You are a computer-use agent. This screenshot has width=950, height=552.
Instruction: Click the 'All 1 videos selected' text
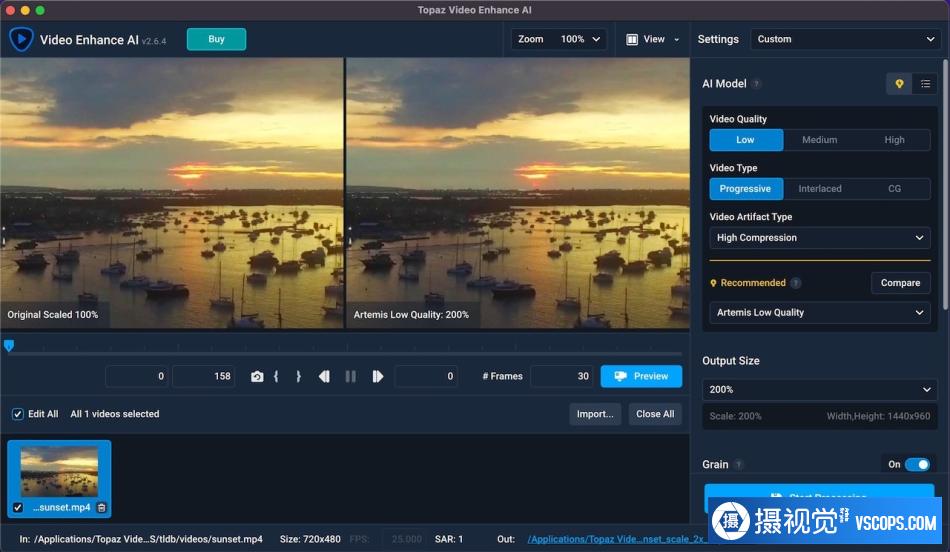pyautogui.click(x=115, y=414)
